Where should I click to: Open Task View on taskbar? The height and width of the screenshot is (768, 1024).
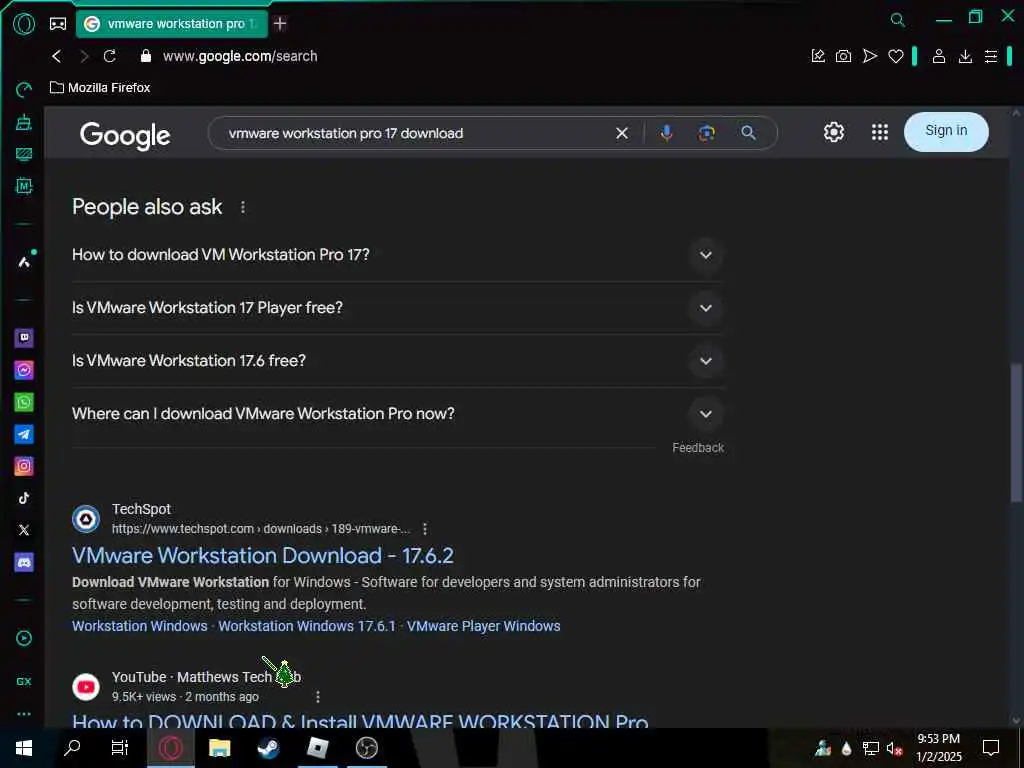click(x=120, y=748)
